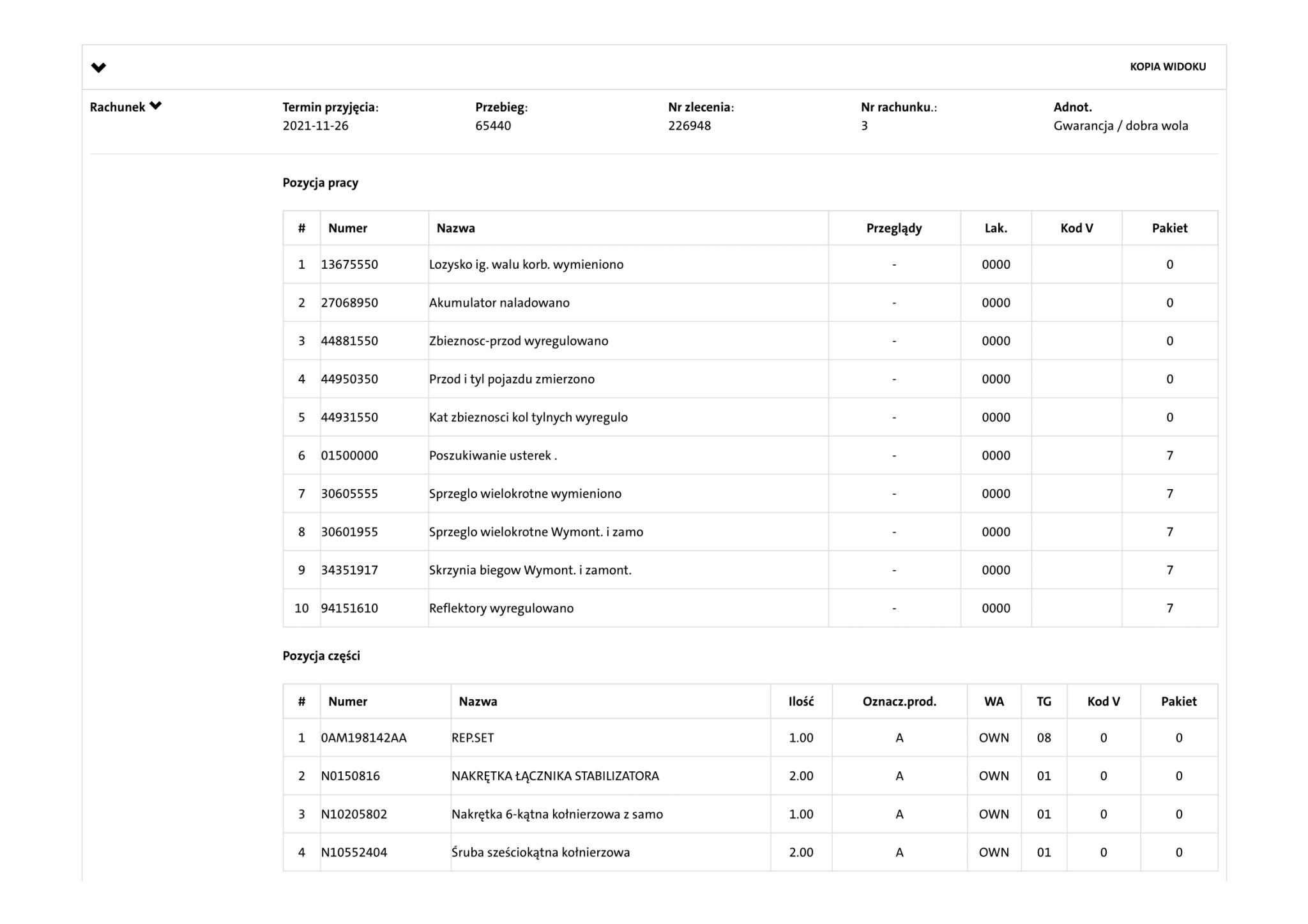Select the order number 226948

tap(689, 126)
